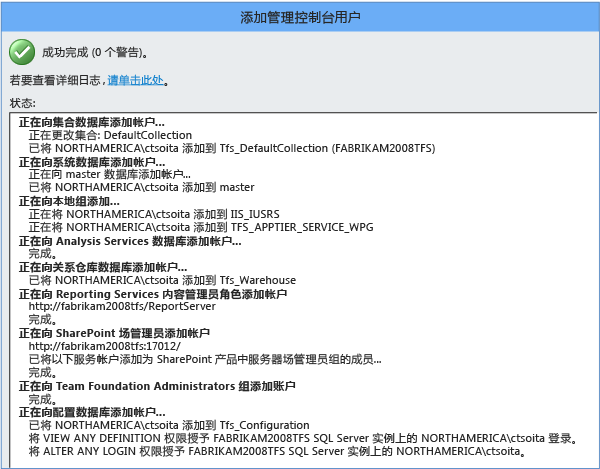
Task: Click the dialog title 添加管理控制台用户
Action: (x=300, y=17)
